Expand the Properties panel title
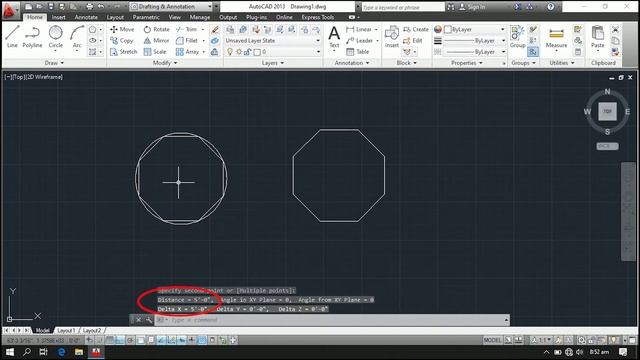Image resolution: width=640 pixels, height=360 pixels. coord(467,63)
